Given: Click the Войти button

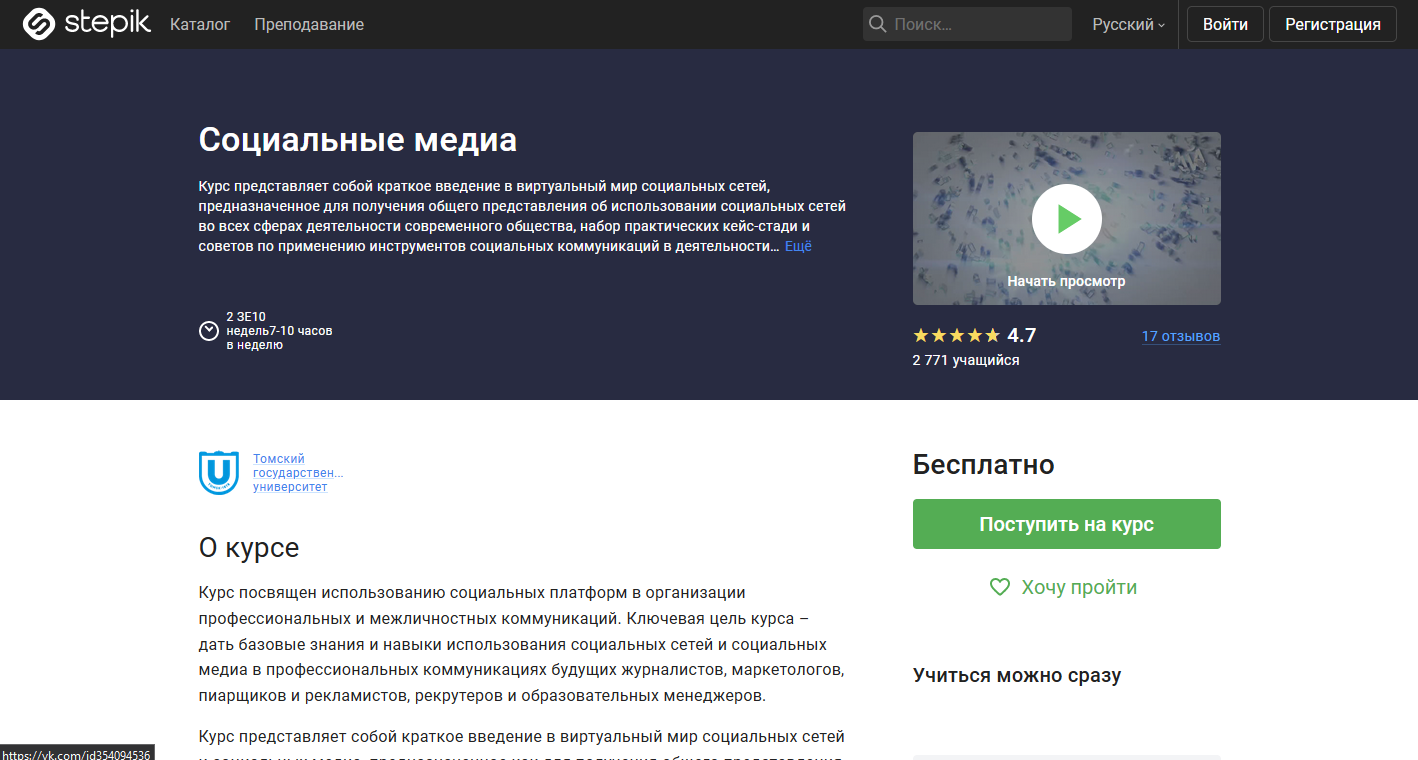Looking at the screenshot, I should coord(1224,23).
